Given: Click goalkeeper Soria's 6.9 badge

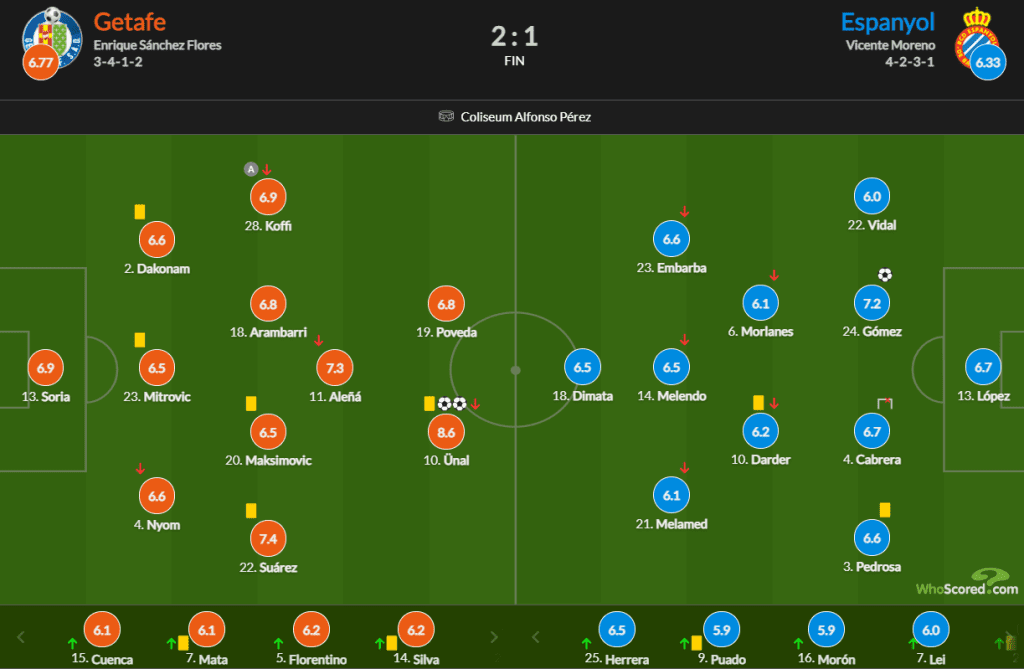Looking at the screenshot, I should click(x=46, y=368).
